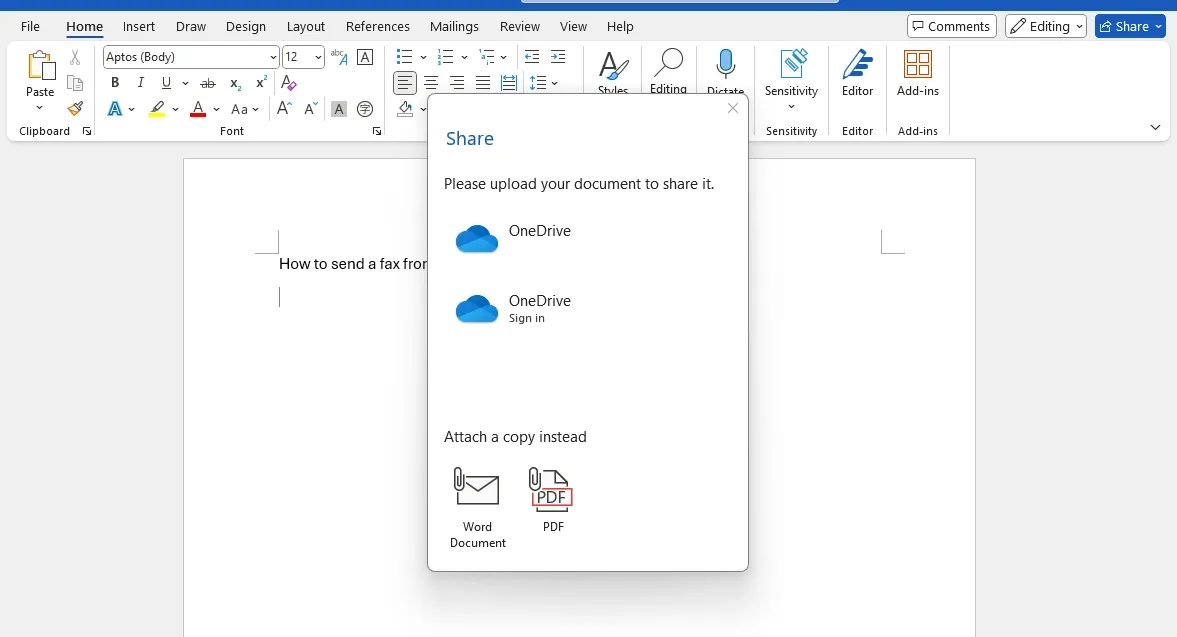Open the Aptos (Body) font name box
The image size is (1177, 637).
(191, 57)
